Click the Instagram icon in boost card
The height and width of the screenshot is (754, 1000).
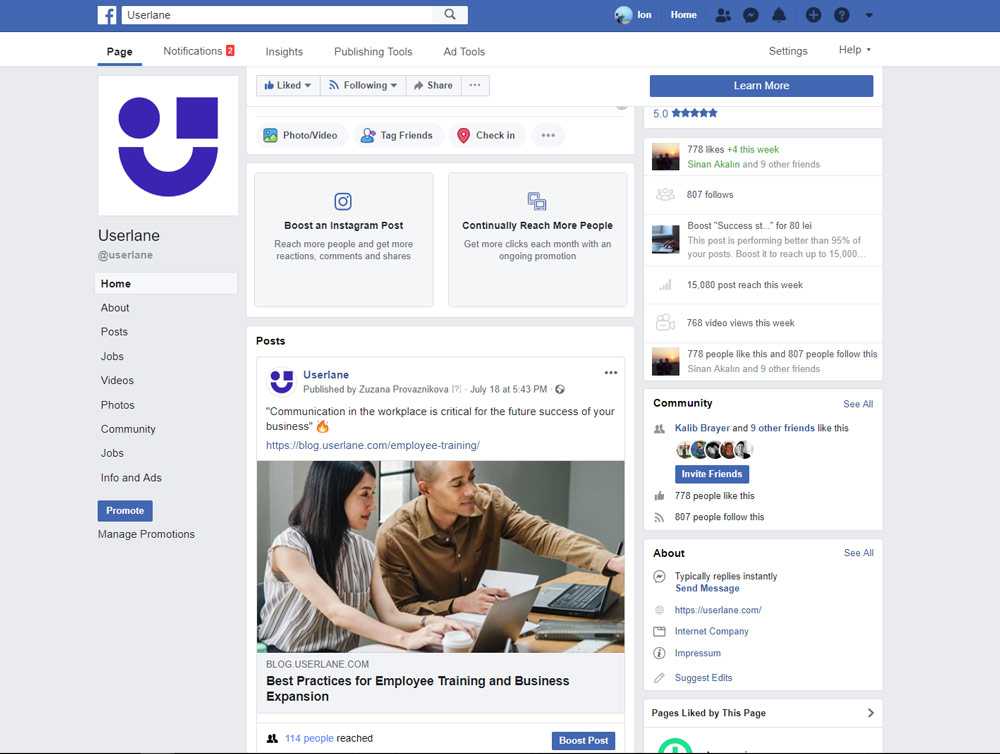coord(343,202)
